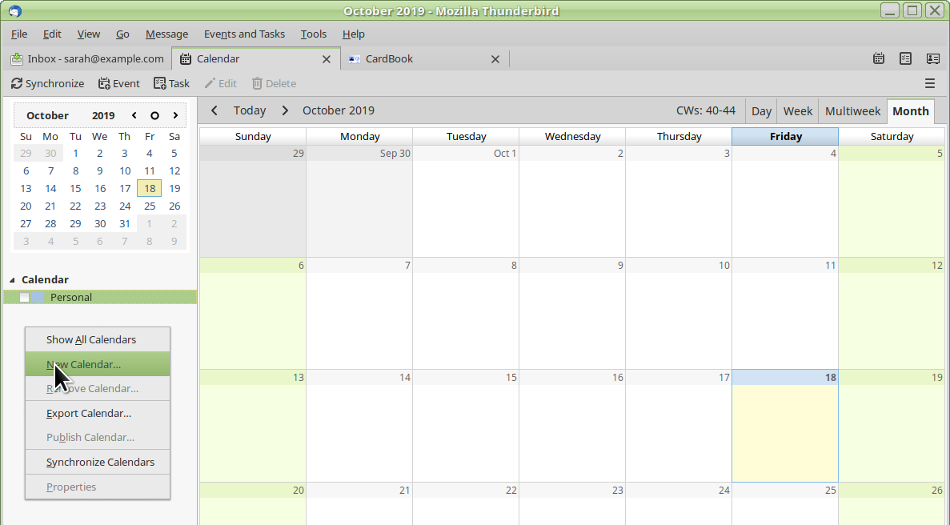This screenshot has width=950, height=525.
Task: Go back one month in main view
Action: tap(214, 111)
